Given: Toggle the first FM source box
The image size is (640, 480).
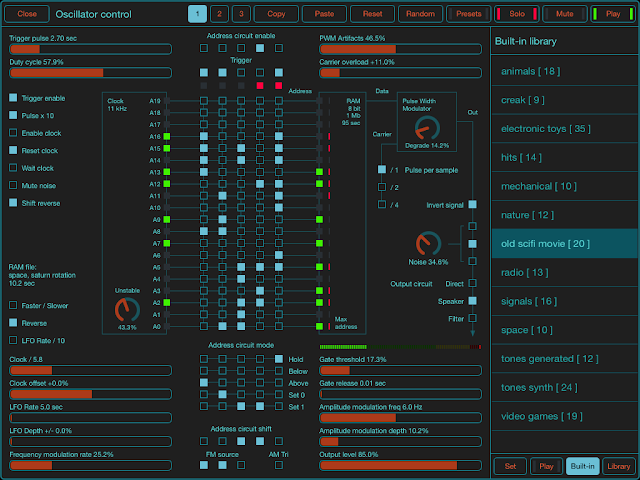Looking at the screenshot, I should pos(204,465).
